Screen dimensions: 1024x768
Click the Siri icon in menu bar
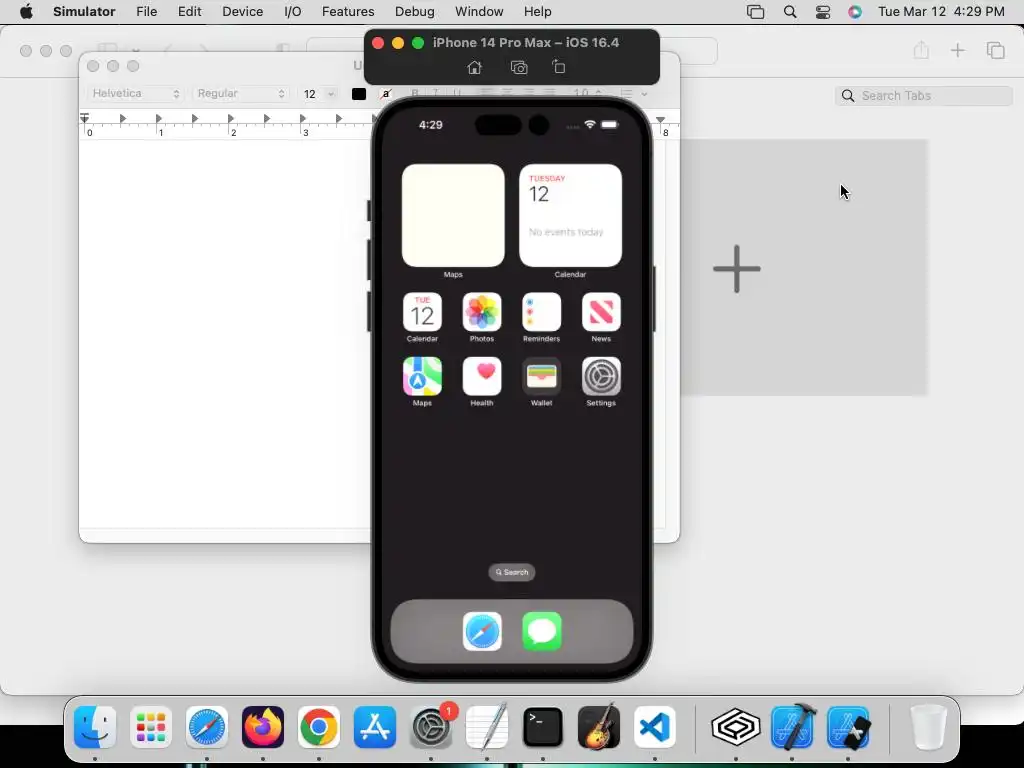click(855, 12)
